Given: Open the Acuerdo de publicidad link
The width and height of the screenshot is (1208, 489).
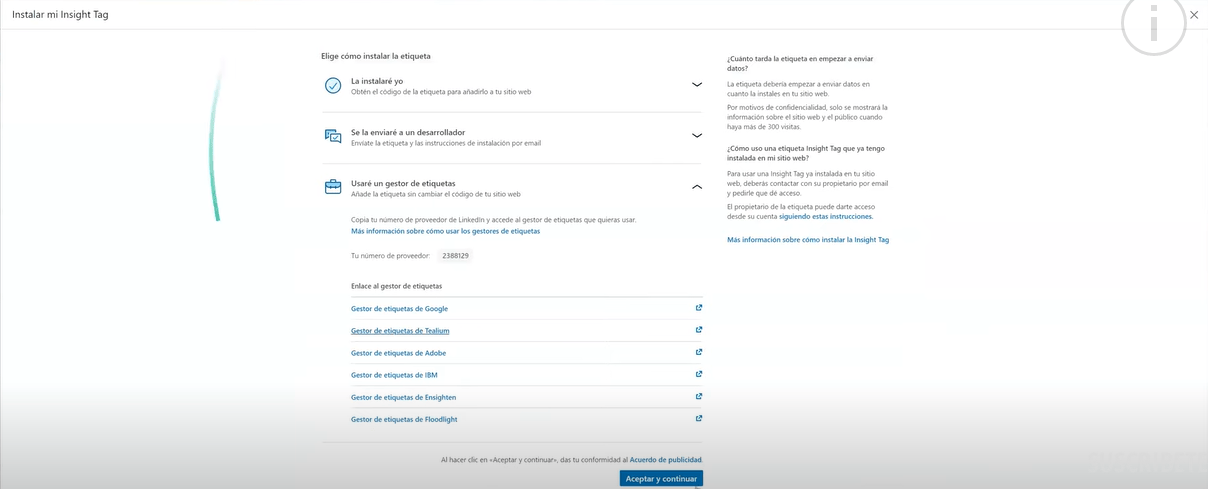Looking at the screenshot, I should click(666, 460).
